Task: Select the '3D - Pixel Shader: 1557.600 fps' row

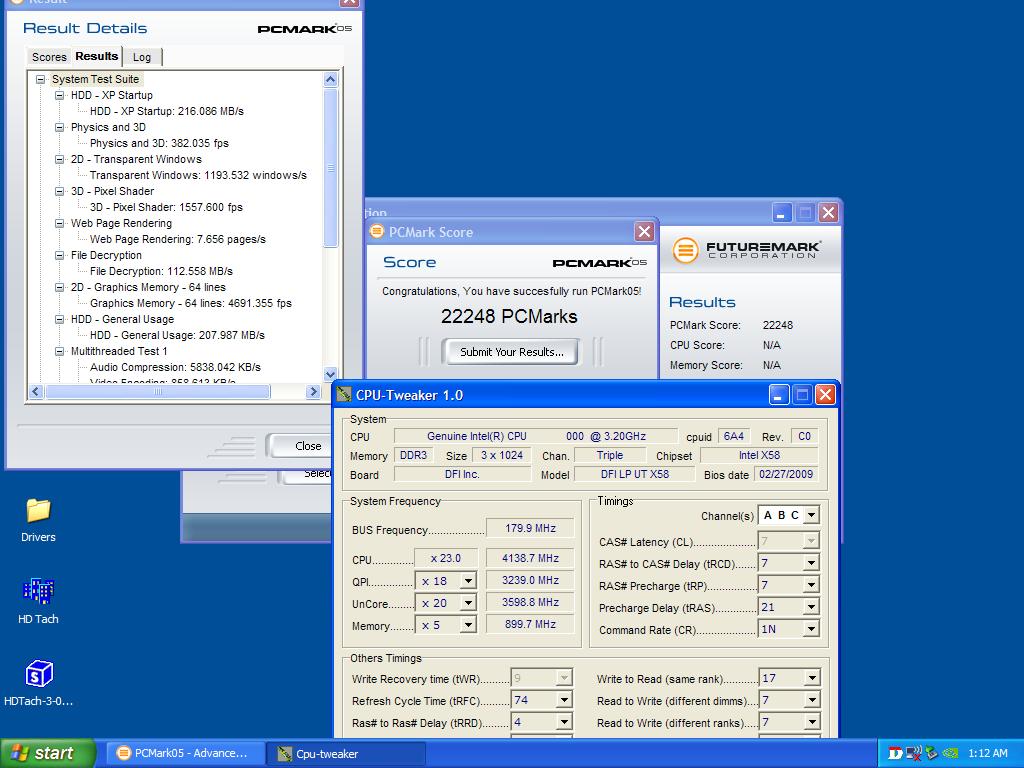Action: (166, 207)
